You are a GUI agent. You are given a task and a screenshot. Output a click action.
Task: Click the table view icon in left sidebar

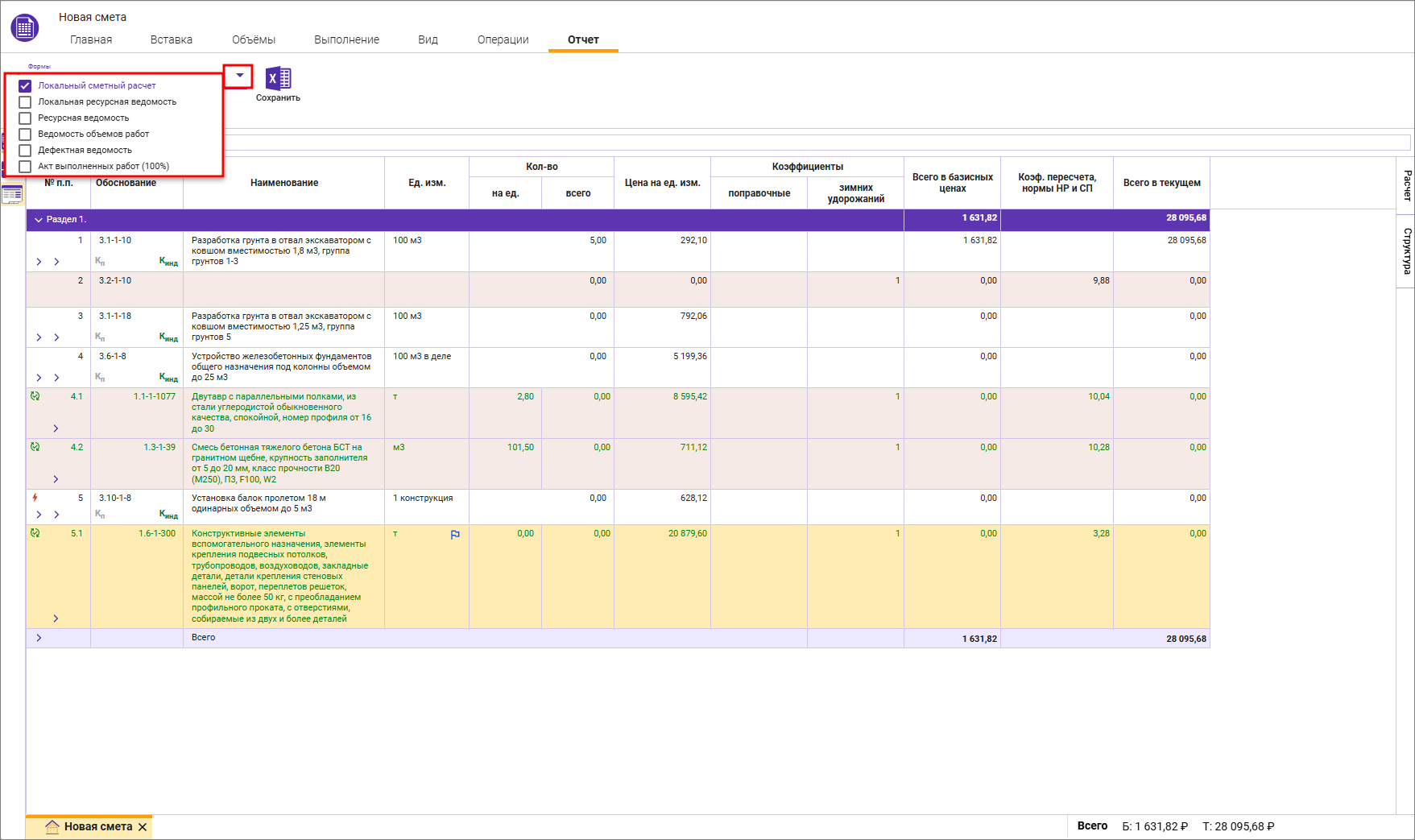[12, 194]
